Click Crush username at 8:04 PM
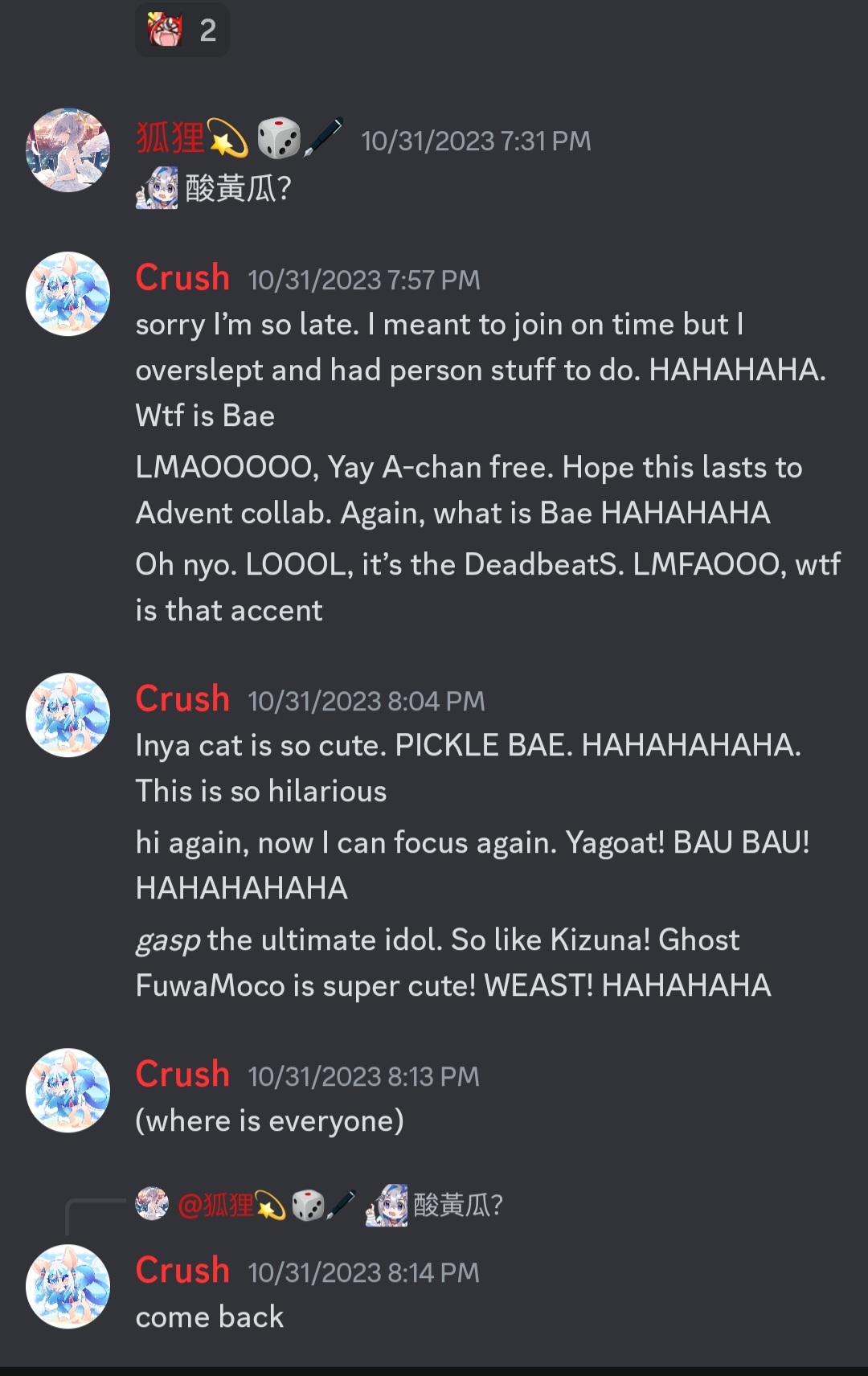The image size is (868, 1376). pyautogui.click(x=182, y=699)
